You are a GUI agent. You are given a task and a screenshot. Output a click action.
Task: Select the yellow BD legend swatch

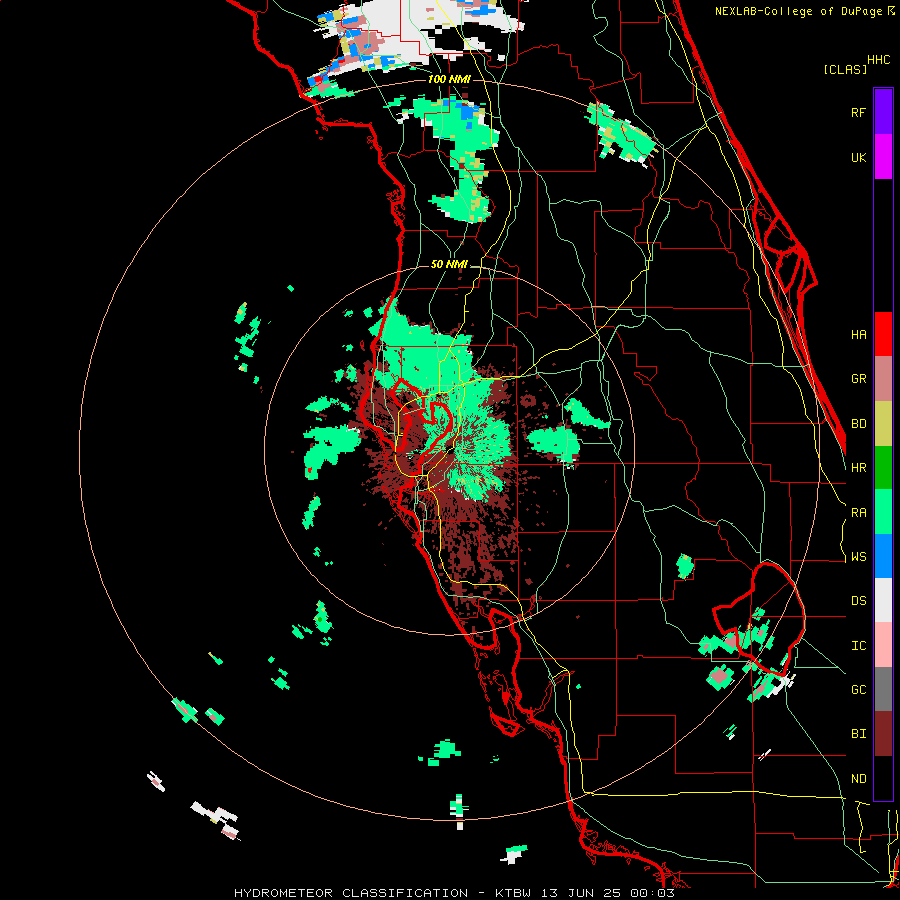(x=883, y=423)
